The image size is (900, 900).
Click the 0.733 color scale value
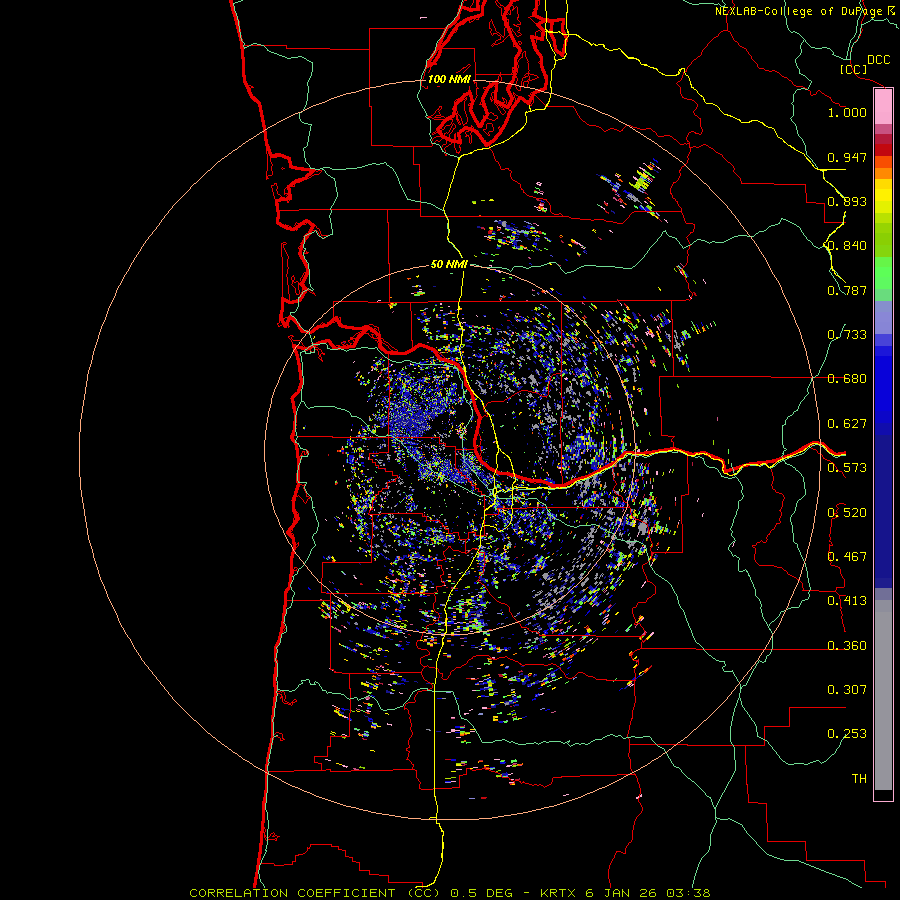[x=847, y=335]
